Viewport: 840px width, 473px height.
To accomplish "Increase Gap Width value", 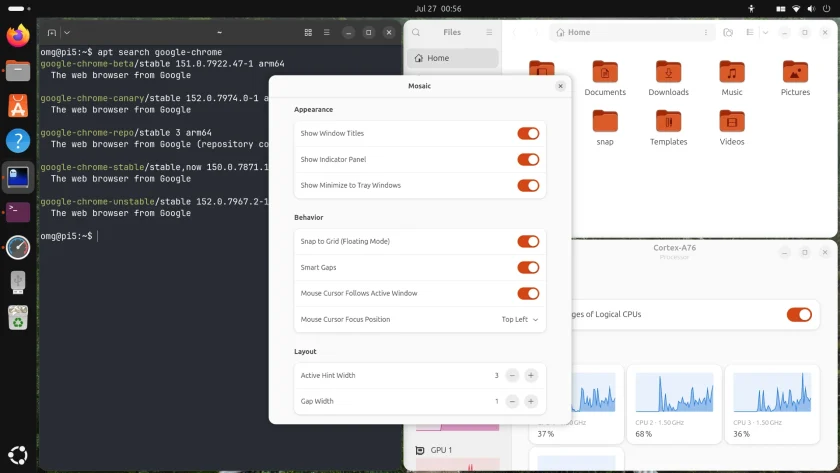I will point(531,401).
